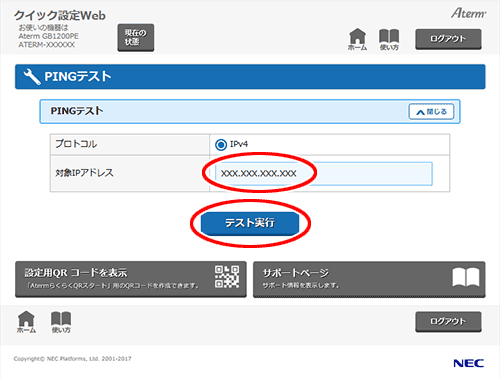This screenshot has height=379, width=500.
Task: Select the IPv4 protocol radio button
Action: [x=221, y=145]
